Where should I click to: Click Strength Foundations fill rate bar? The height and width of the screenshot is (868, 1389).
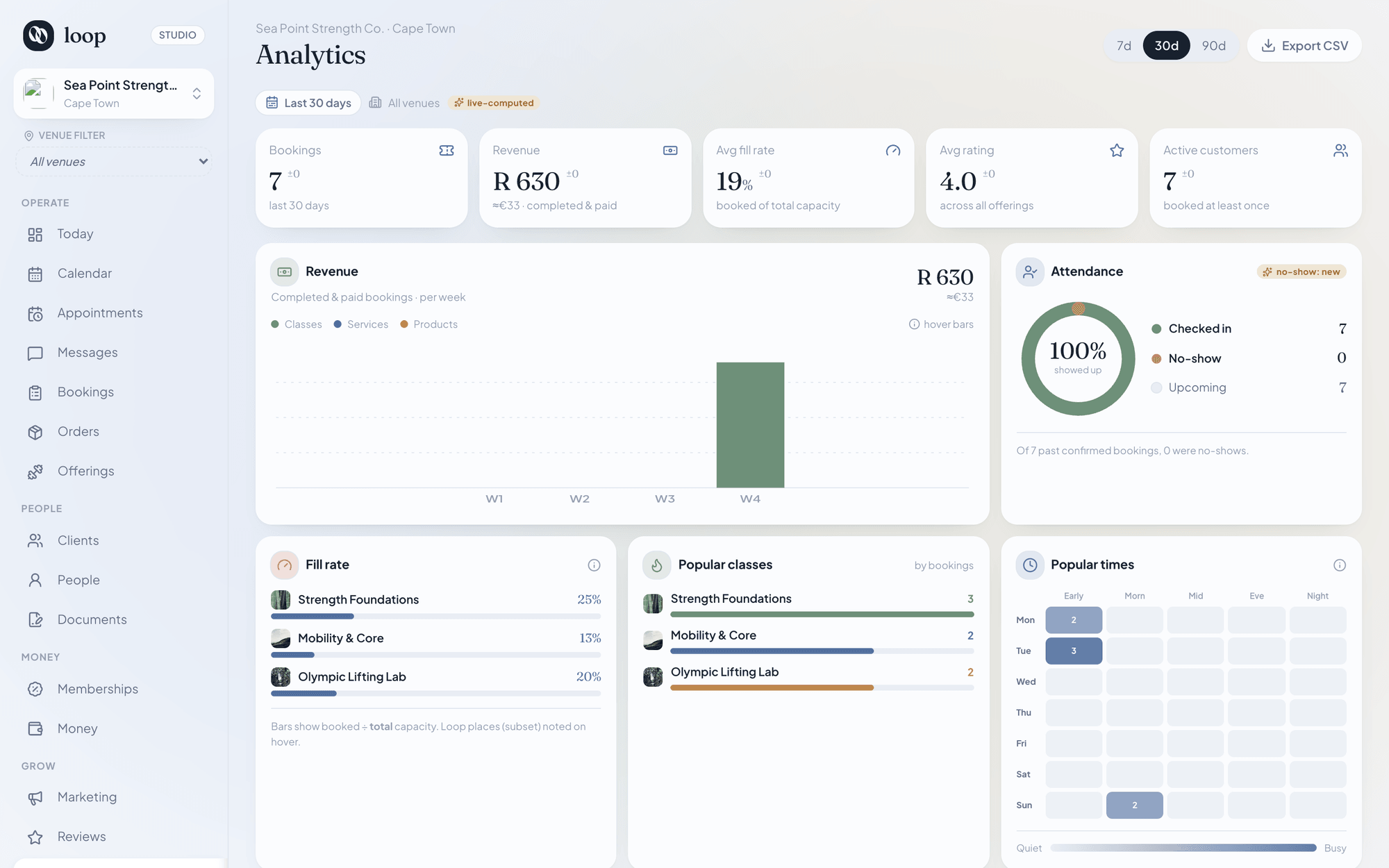click(436, 617)
